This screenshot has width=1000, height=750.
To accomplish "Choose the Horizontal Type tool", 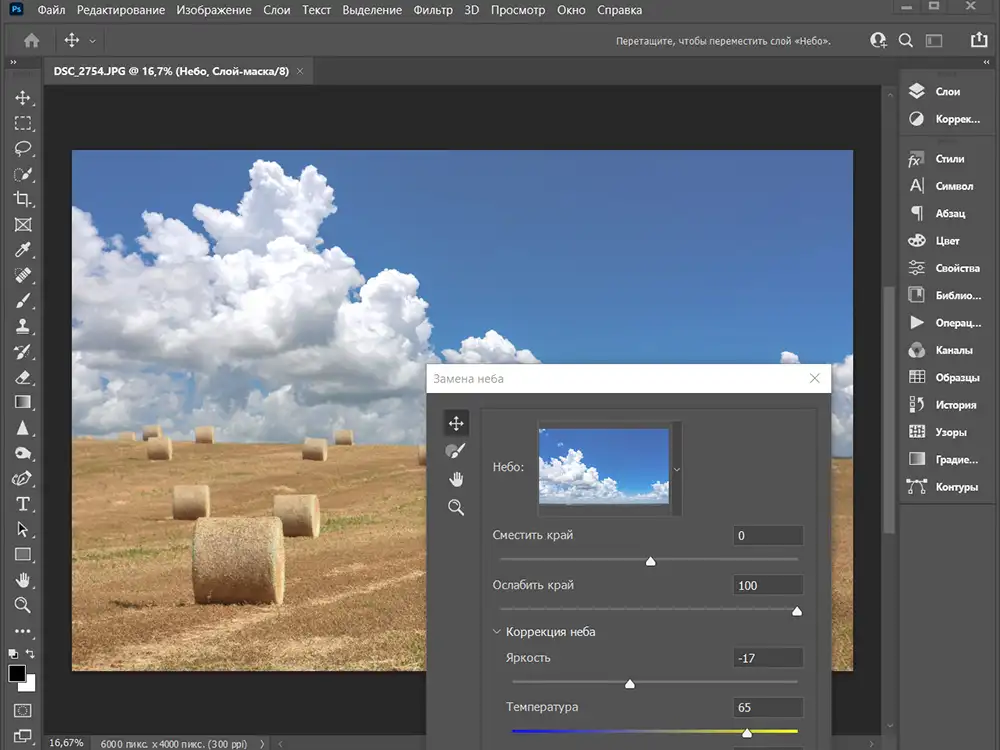I will (x=23, y=504).
